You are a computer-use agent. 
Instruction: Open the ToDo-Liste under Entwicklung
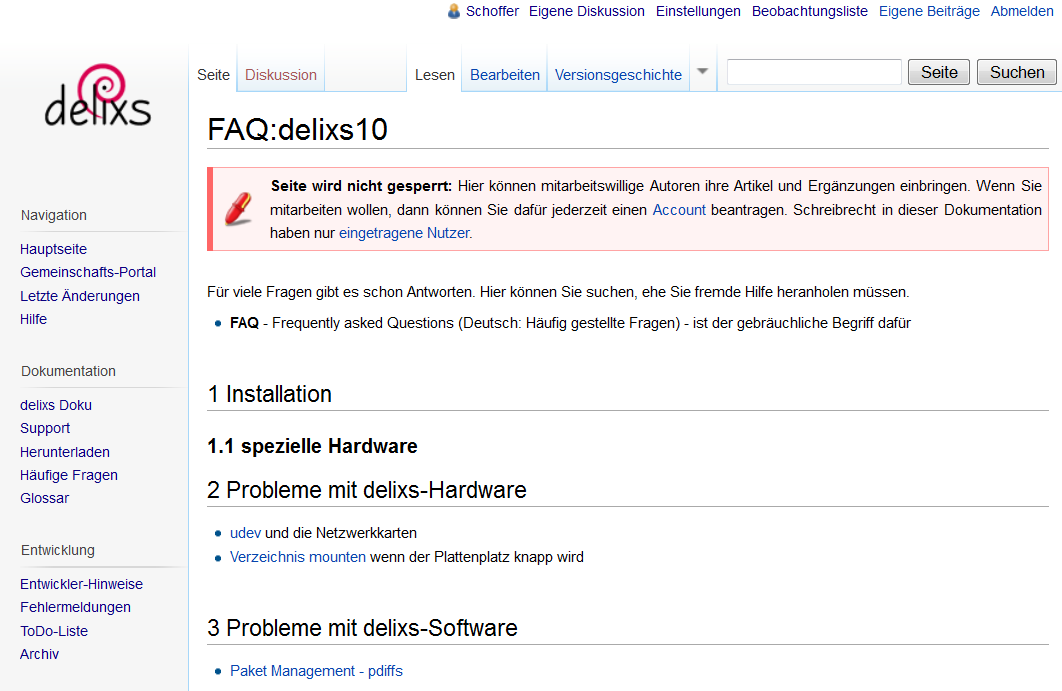pos(53,630)
